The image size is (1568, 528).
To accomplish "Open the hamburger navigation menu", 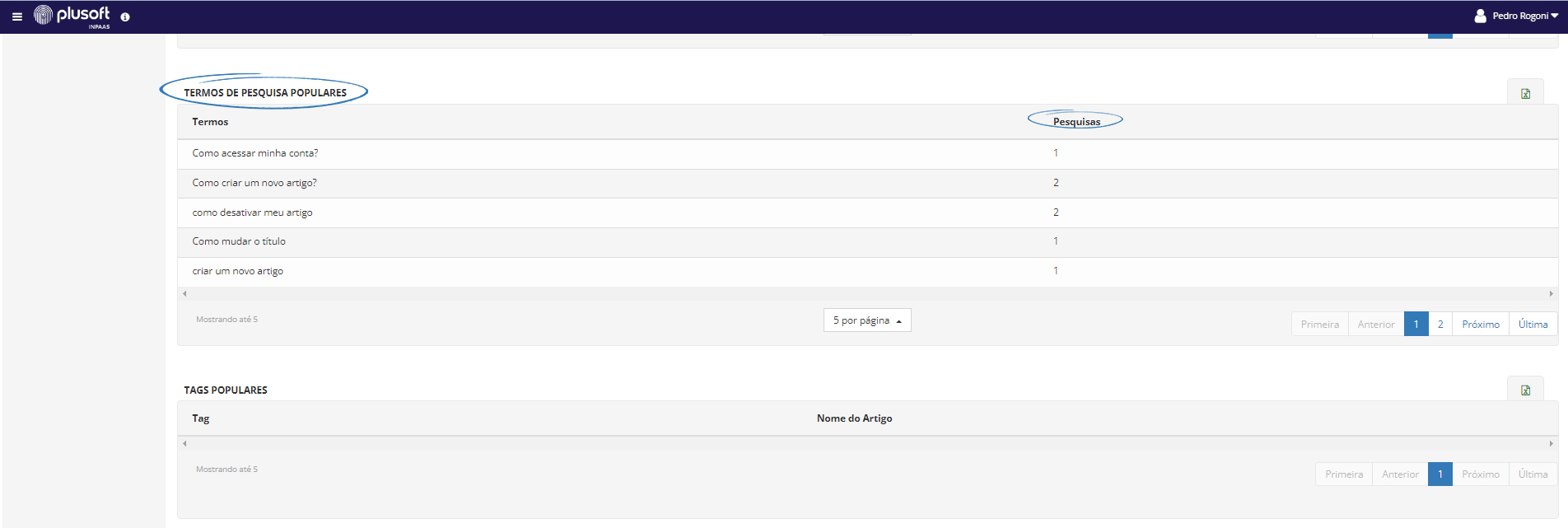I will pos(16,16).
